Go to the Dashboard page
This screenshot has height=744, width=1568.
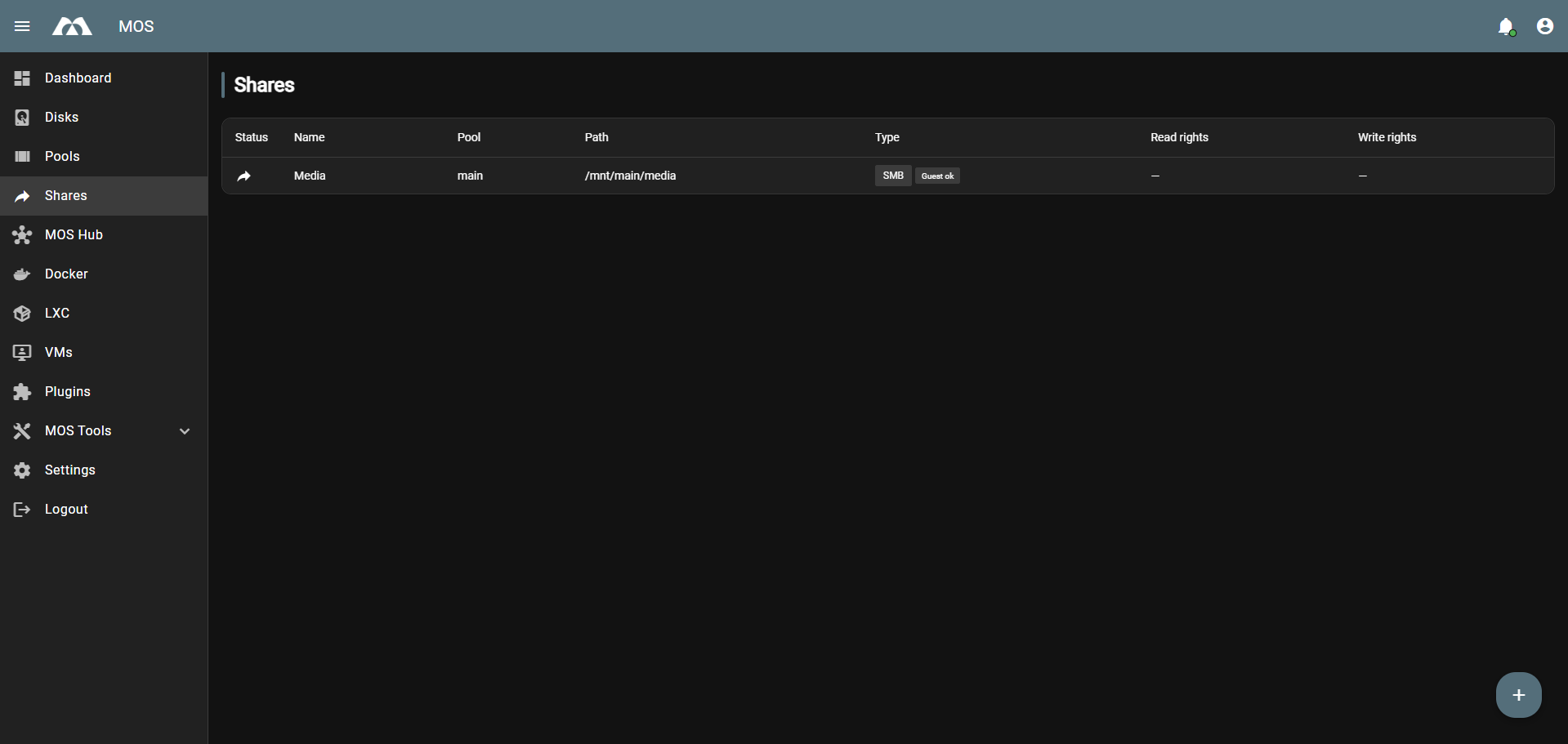(78, 78)
